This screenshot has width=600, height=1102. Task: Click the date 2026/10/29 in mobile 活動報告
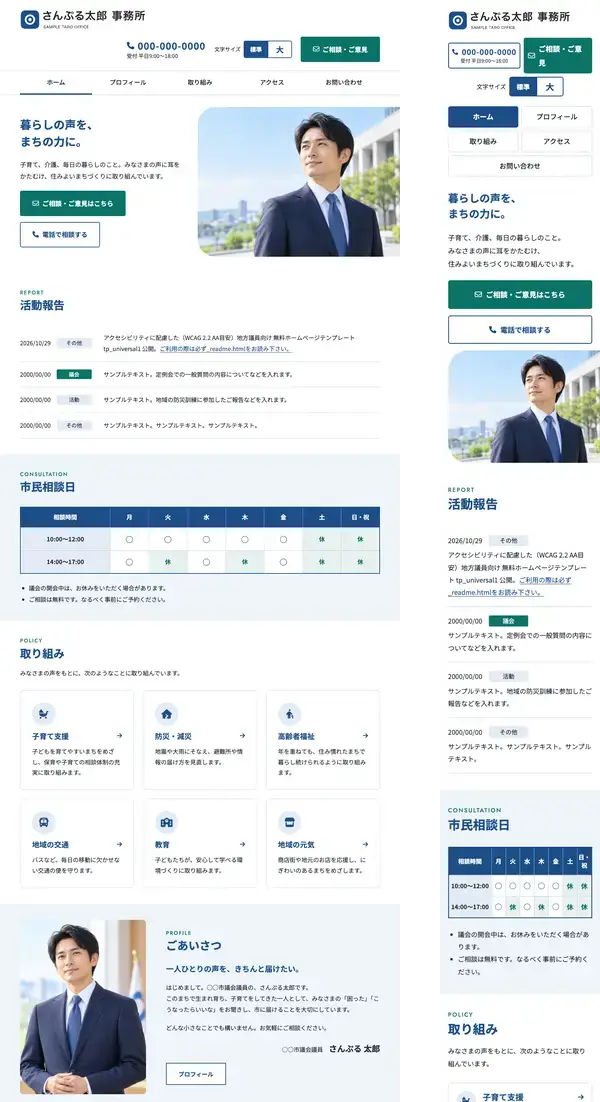click(x=465, y=540)
